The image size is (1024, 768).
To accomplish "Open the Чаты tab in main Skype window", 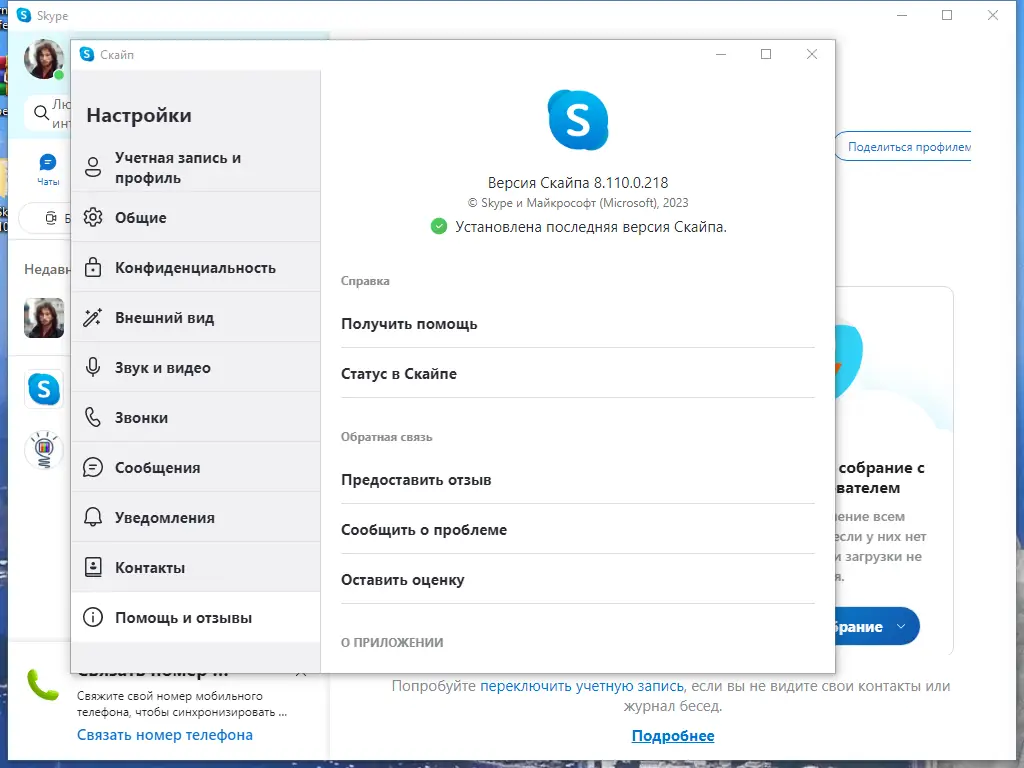I will click(x=48, y=168).
